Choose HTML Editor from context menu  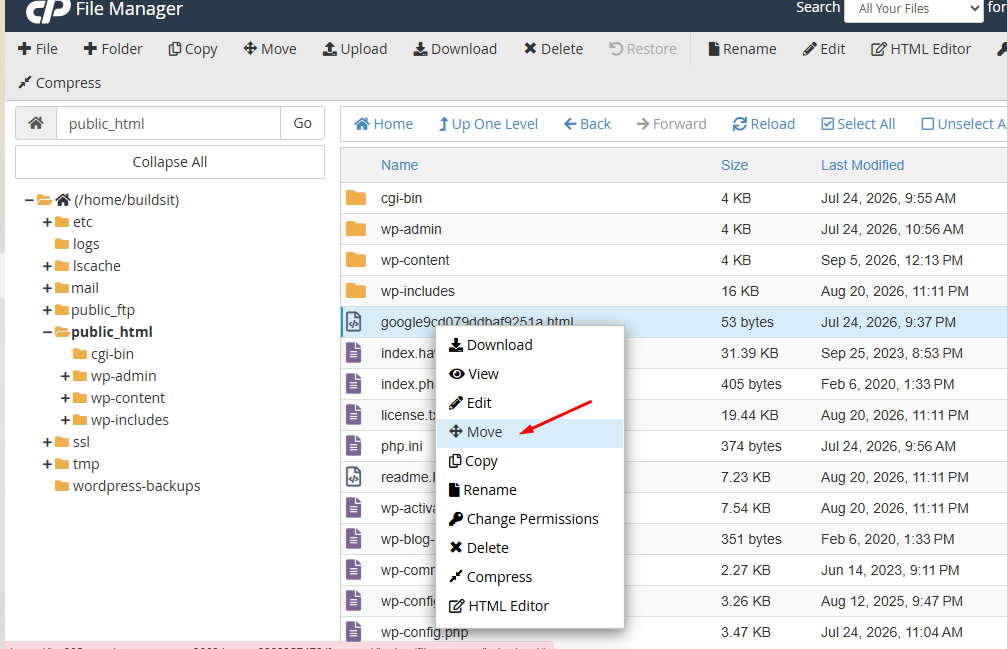(530, 605)
